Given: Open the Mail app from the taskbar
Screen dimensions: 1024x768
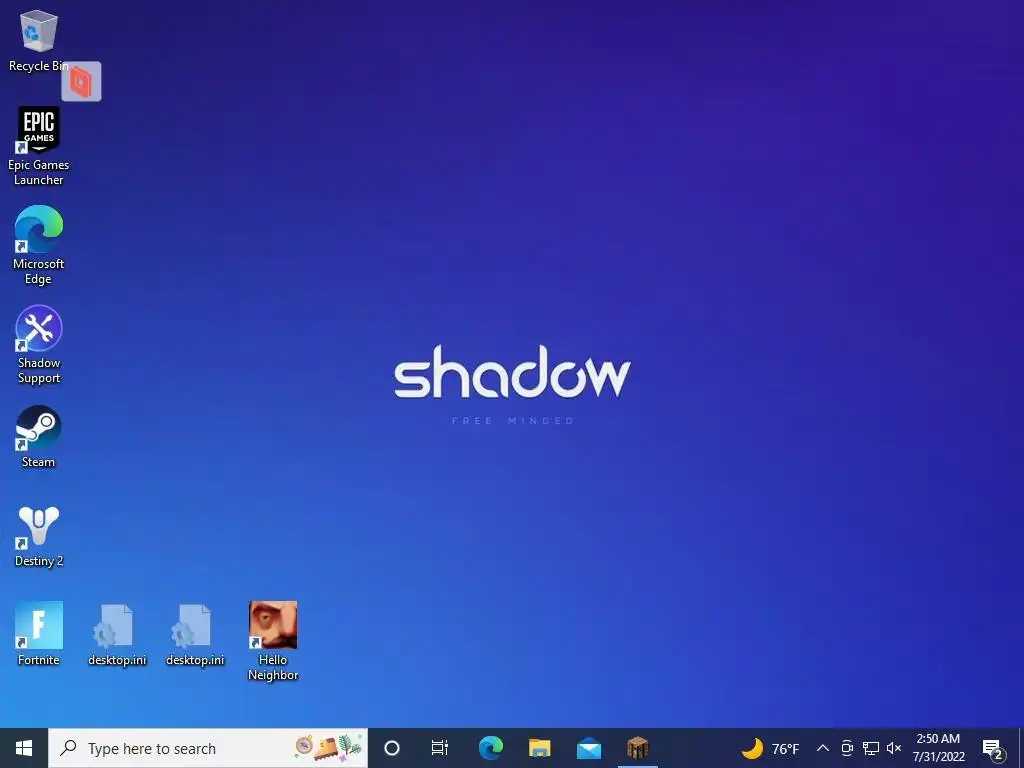Looking at the screenshot, I should click(588, 748).
